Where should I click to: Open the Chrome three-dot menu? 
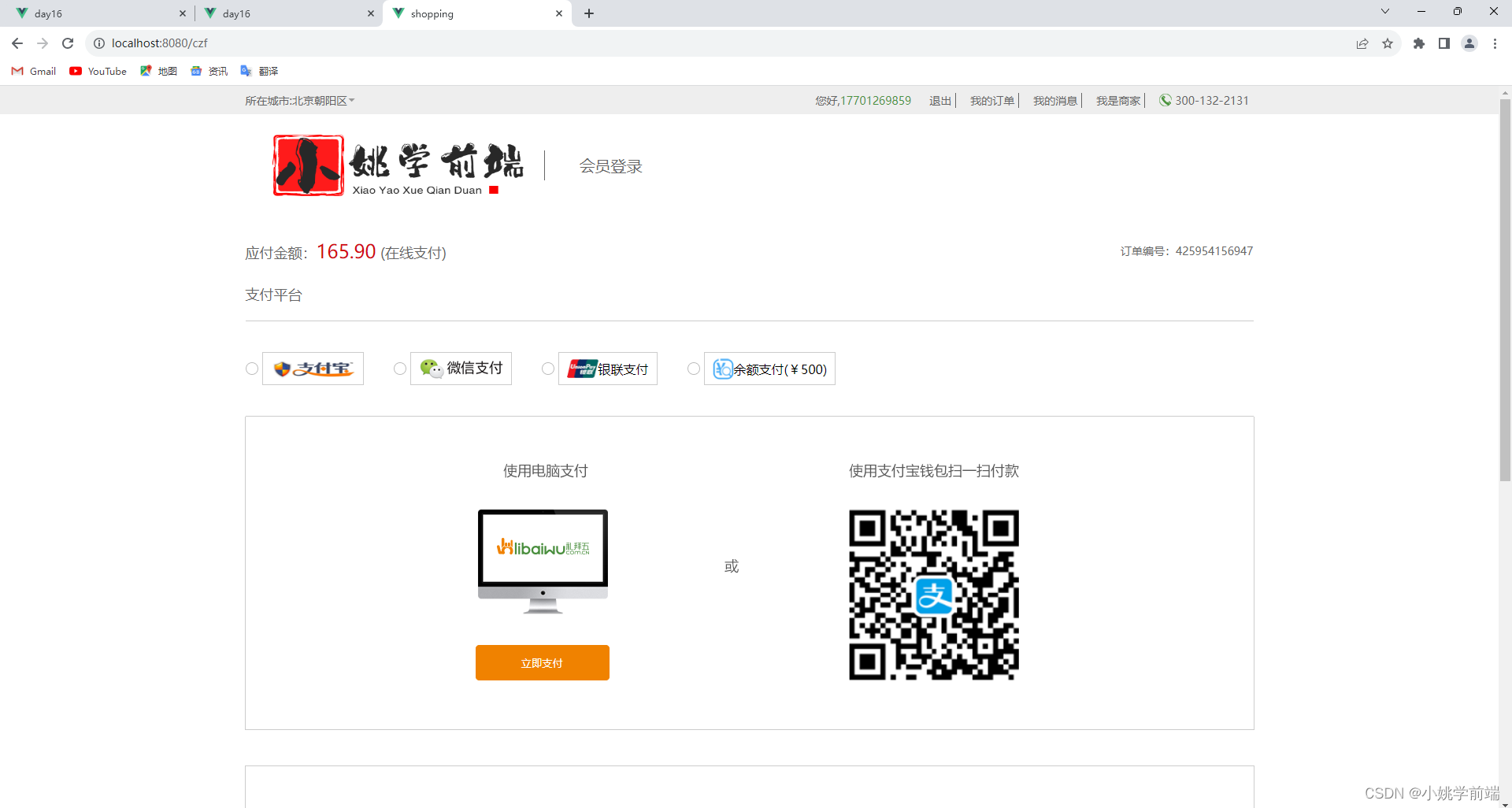(x=1495, y=43)
